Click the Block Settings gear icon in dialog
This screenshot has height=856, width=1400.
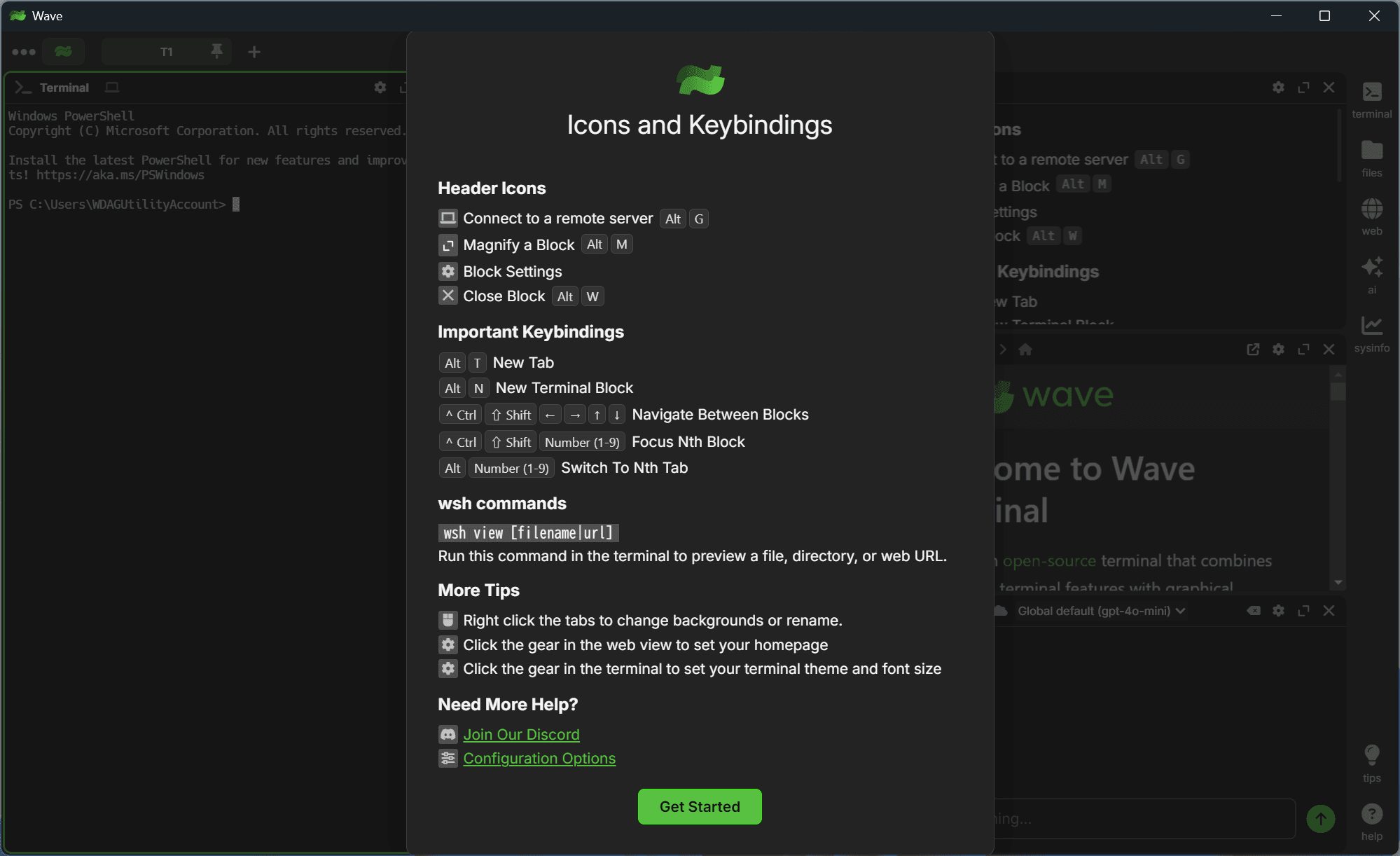click(448, 271)
